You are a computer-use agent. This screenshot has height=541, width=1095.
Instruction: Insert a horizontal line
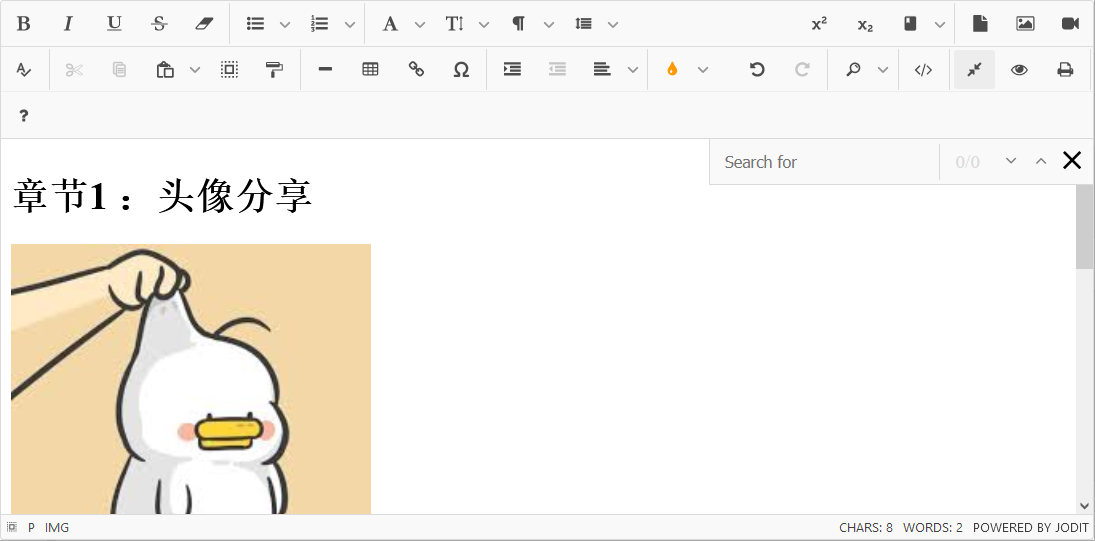[x=325, y=70]
